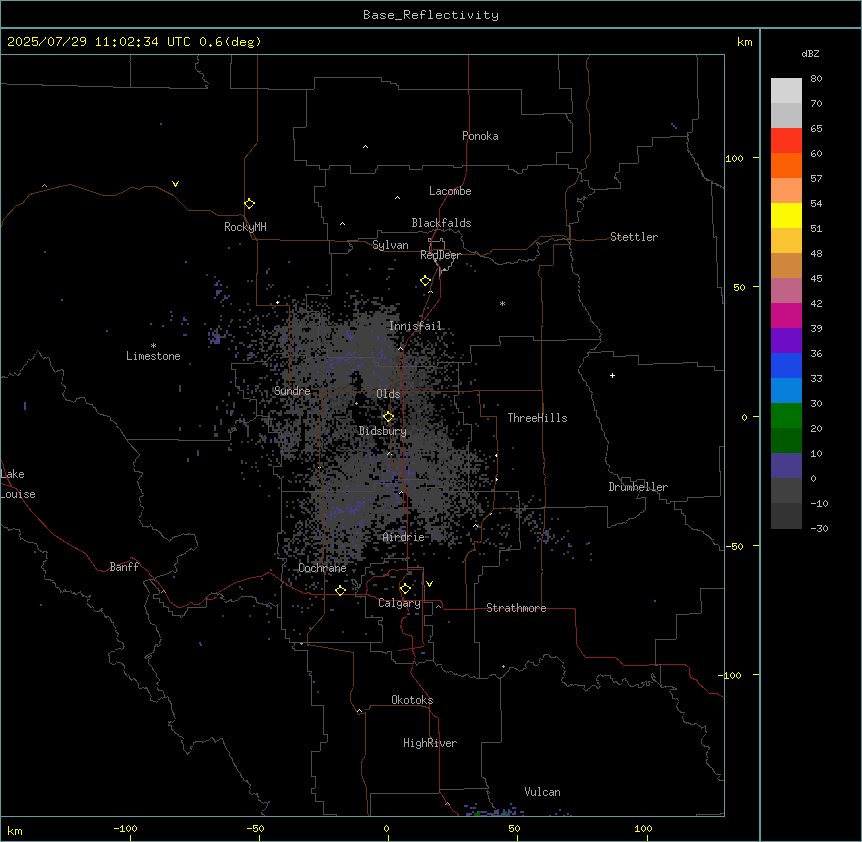862x842 pixels.
Task: Click the yellow 54 dBZ legend swatch
Action: [786, 215]
